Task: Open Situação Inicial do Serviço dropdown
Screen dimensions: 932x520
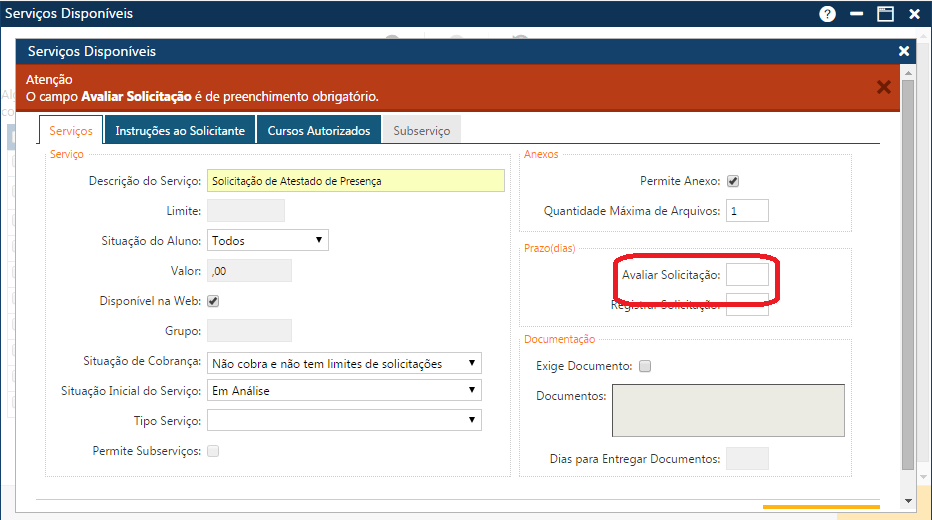Action: coord(344,391)
